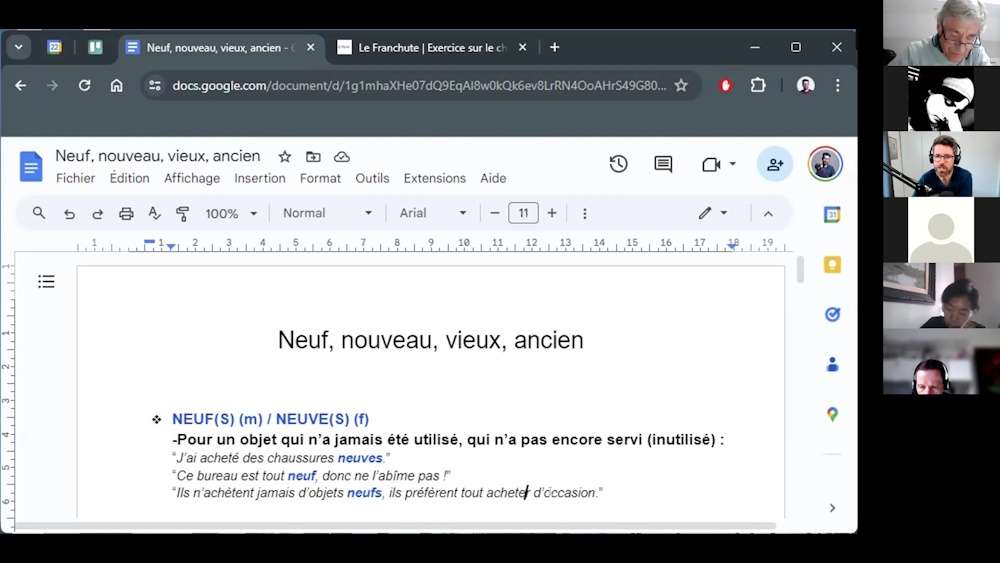
Task: Click the search menus magnifier icon
Action: pyautogui.click(x=39, y=213)
